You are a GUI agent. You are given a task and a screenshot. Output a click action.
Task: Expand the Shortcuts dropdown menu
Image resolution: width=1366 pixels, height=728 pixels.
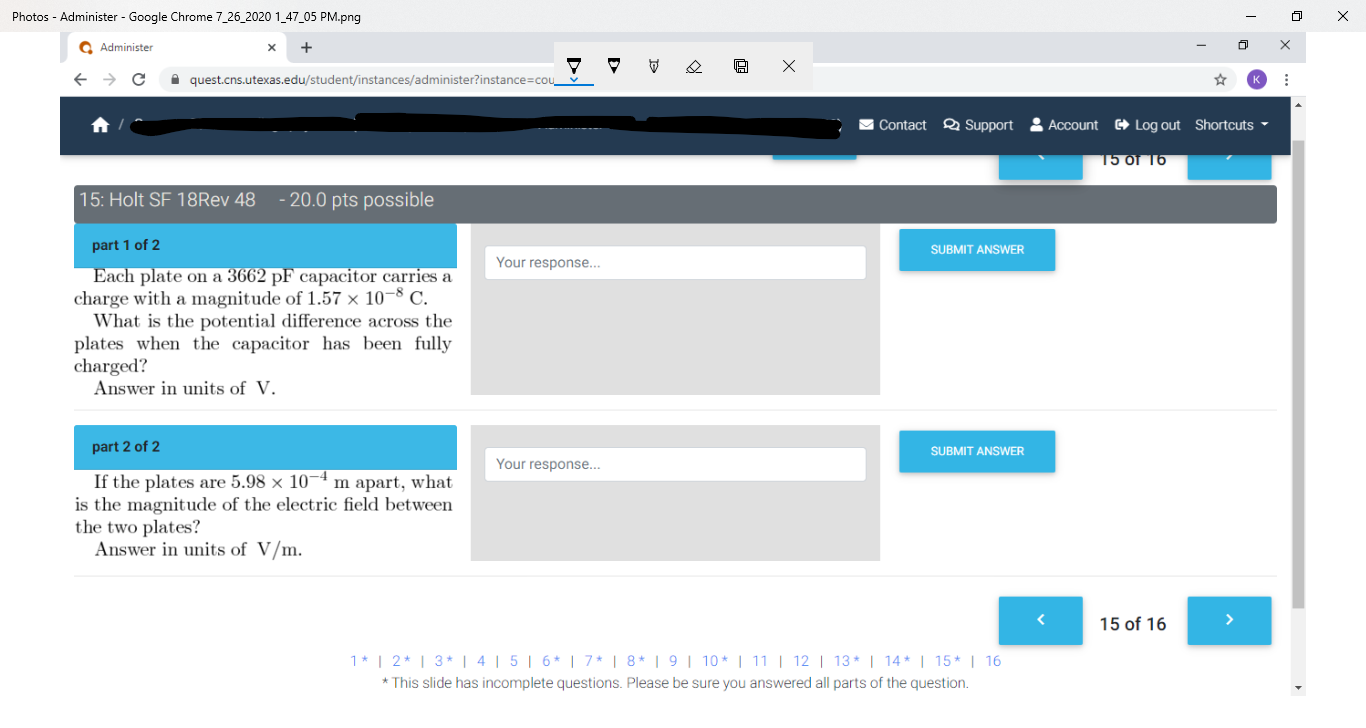pyautogui.click(x=1230, y=124)
